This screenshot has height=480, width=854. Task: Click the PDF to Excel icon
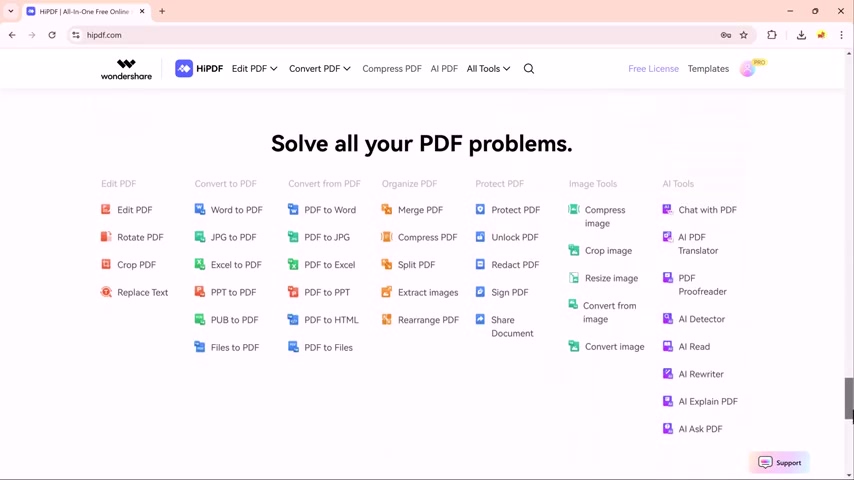tap(293, 264)
